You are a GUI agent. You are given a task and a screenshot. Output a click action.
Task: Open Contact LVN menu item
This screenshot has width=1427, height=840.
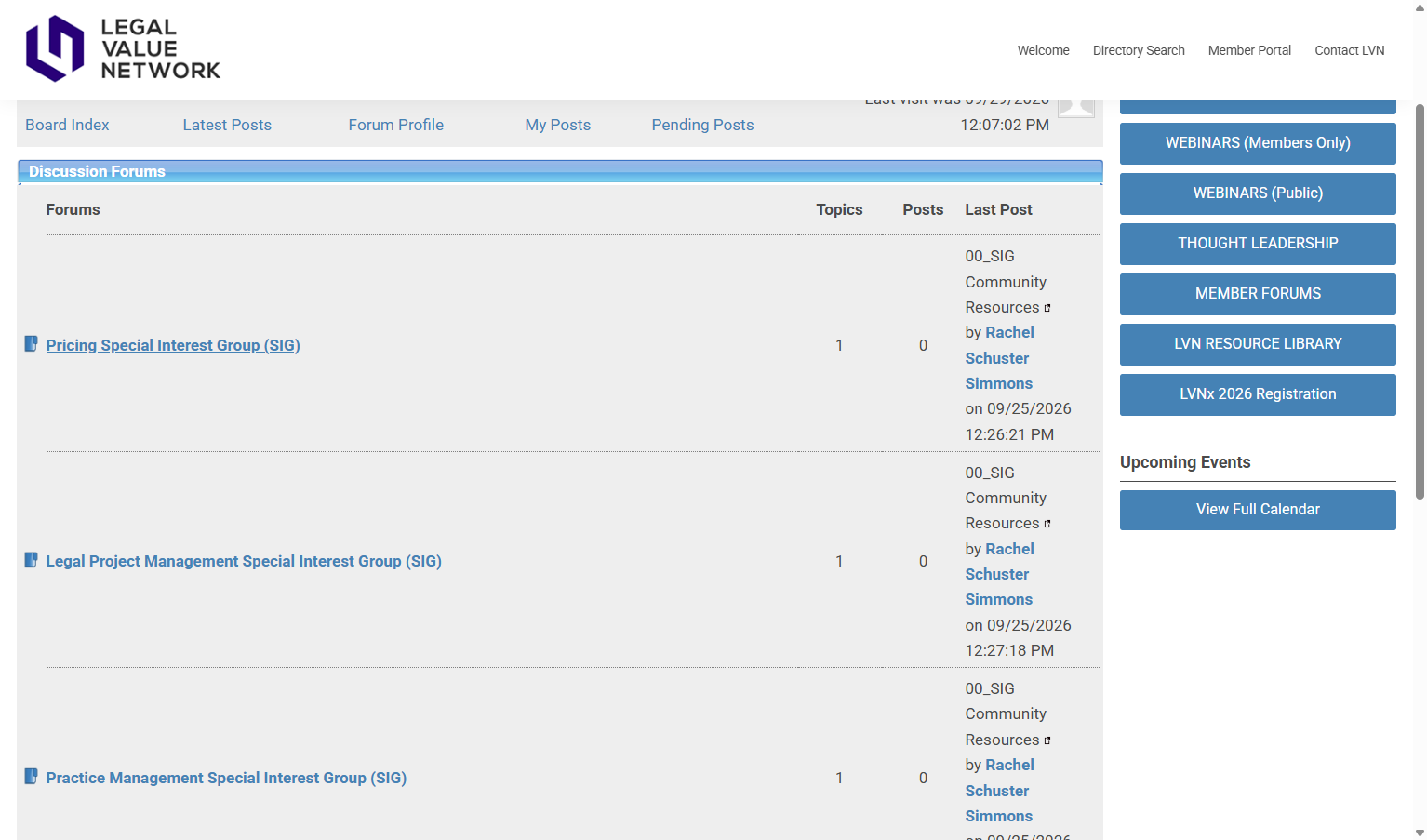pos(1349,50)
